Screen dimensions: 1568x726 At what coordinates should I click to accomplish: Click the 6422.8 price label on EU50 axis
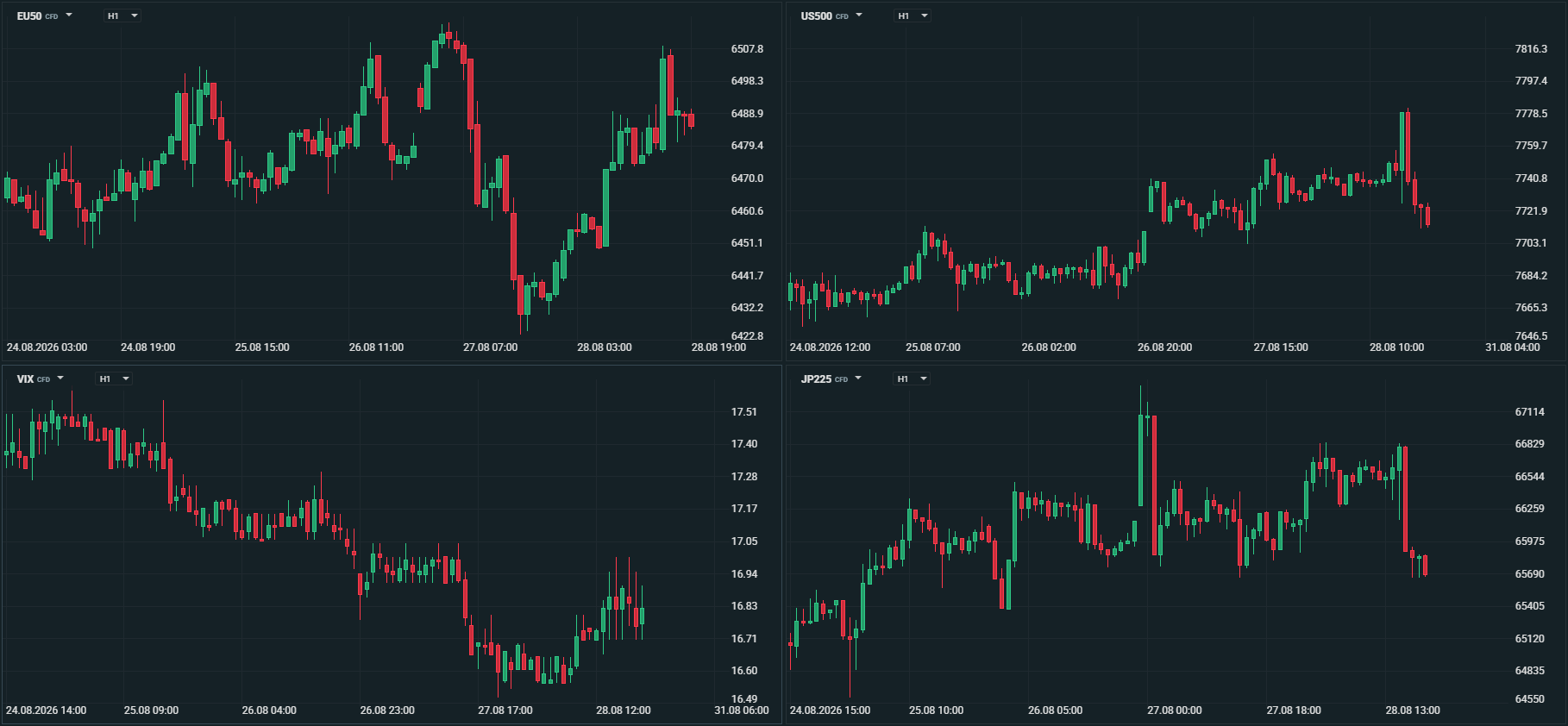point(747,336)
